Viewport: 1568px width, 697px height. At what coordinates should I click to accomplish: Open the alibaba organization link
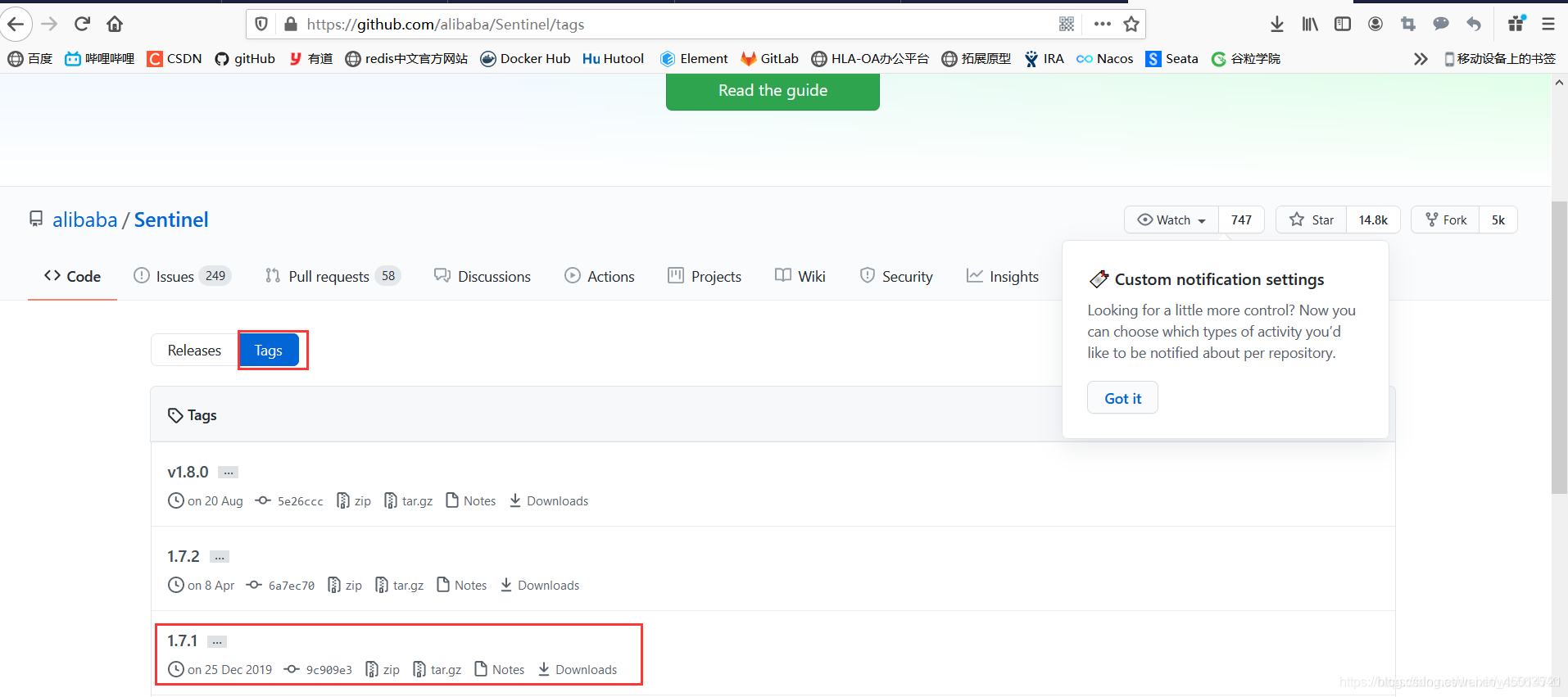(84, 220)
